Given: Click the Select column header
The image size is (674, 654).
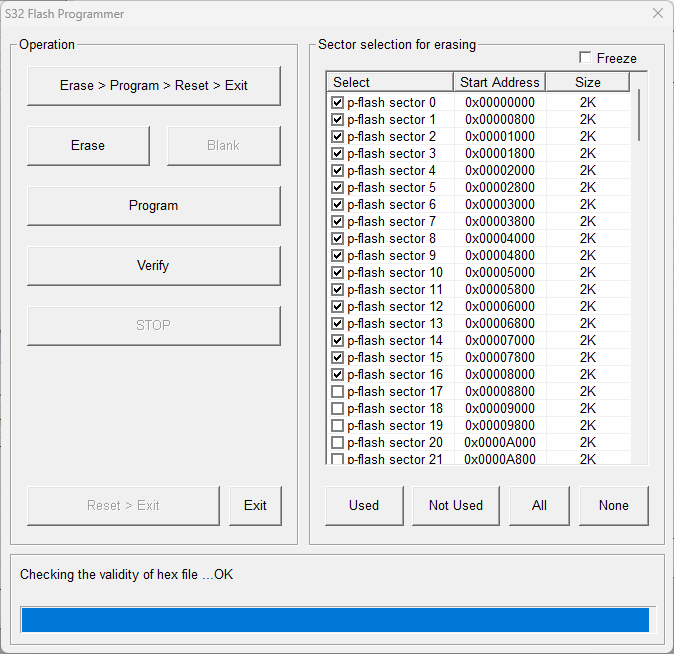Looking at the screenshot, I should click(x=390, y=82).
